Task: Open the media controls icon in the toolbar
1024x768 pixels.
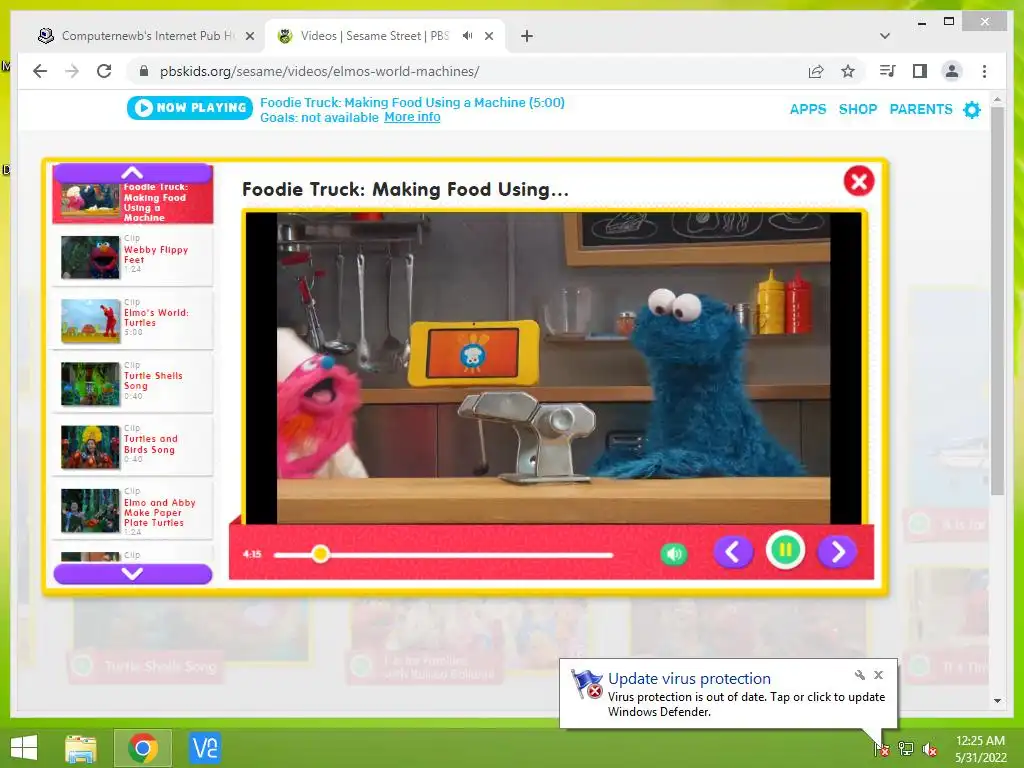Action: coord(888,71)
